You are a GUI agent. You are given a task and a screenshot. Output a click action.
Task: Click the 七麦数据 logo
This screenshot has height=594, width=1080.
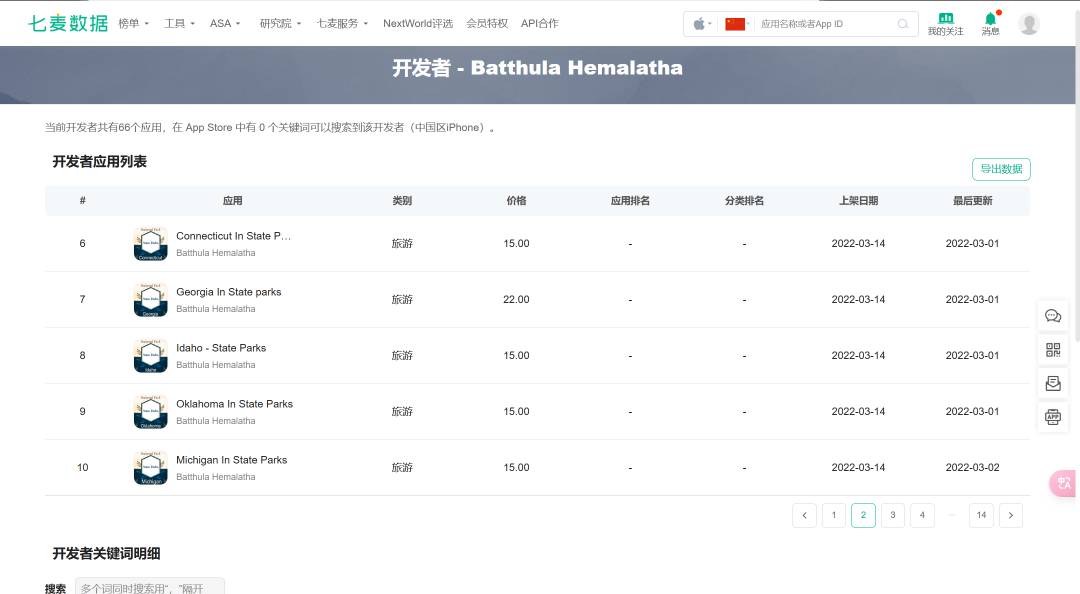pyautogui.click(x=68, y=23)
